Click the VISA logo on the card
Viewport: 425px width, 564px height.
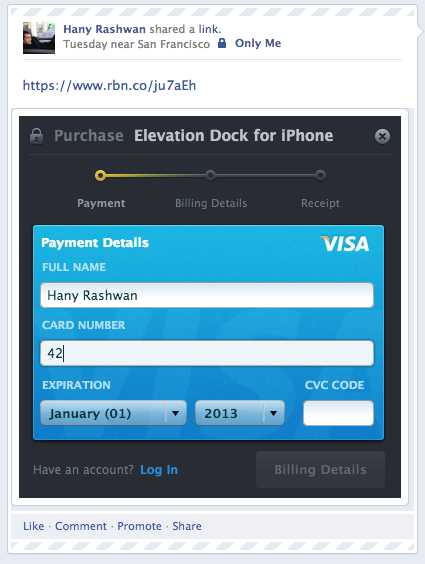point(345,244)
